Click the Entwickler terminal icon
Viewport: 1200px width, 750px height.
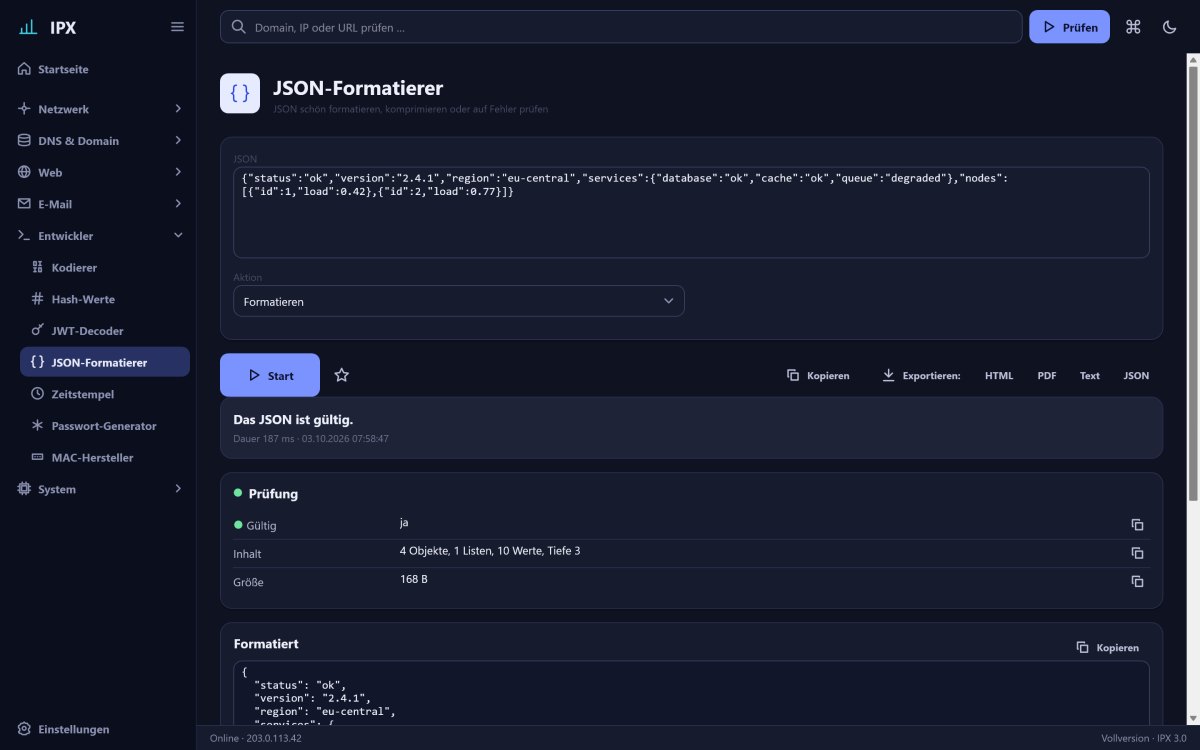click(24, 236)
